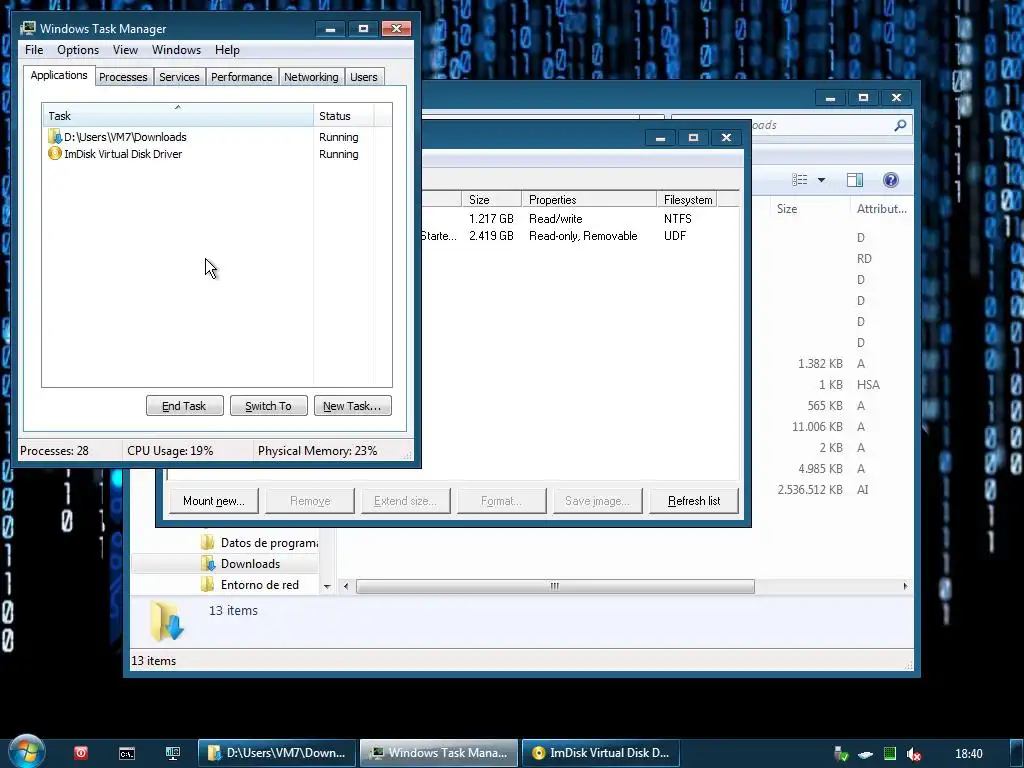The width and height of the screenshot is (1024, 768).
Task: Open the Windows menu in Task Manager
Action: [176, 50]
